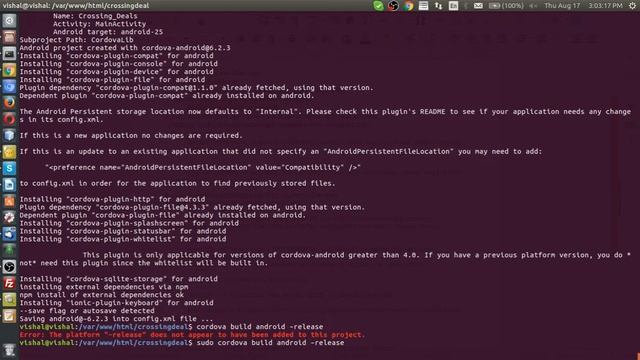The width and height of the screenshot is (640, 360).
Task: Open Skype from the launcher
Action: click(9, 168)
